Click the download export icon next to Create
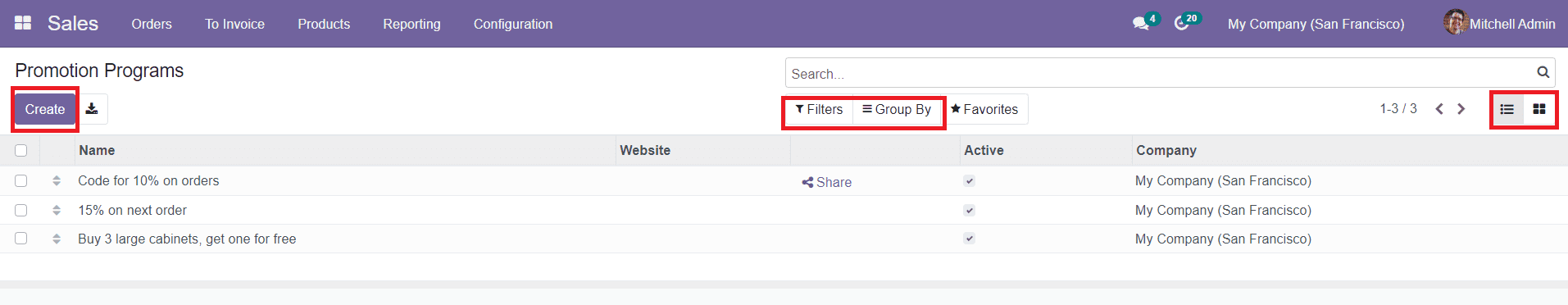The image size is (1568, 305). 92,108
